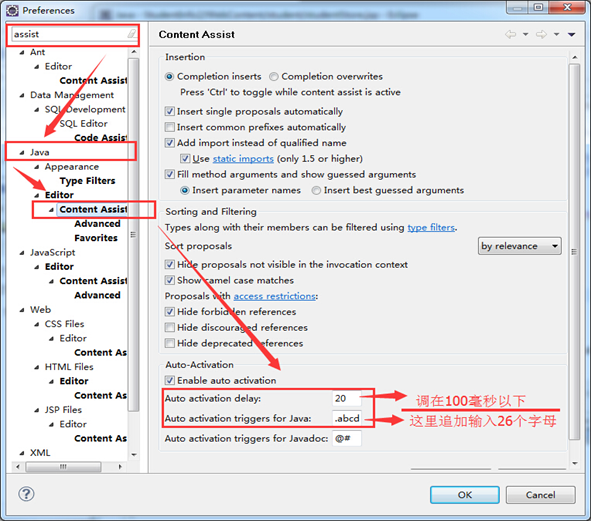
Task: Open the back history dropdown arrow
Action: pos(525,35)
